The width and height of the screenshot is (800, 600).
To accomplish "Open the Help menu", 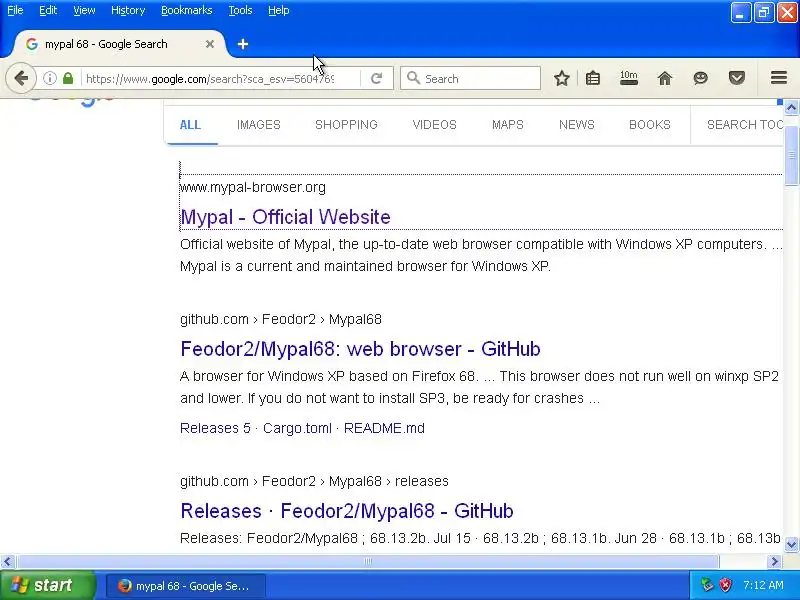I will pyautogui.click(x=279, y=10).
